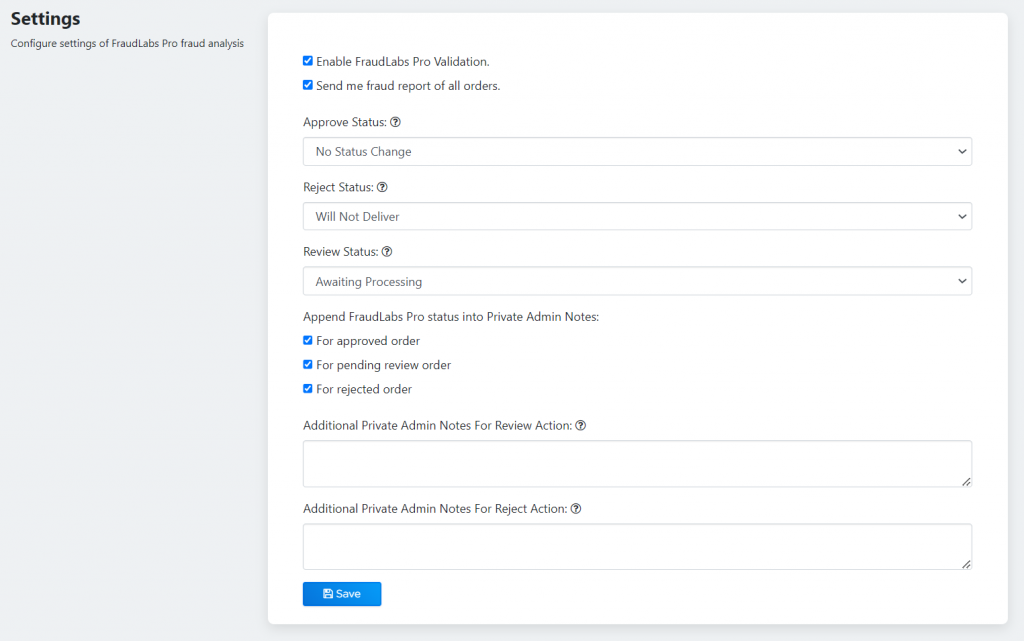This screenshot has height=641, width=1024.
Task: Uncheck Send me fraud report of all orders
Action: 308,84
